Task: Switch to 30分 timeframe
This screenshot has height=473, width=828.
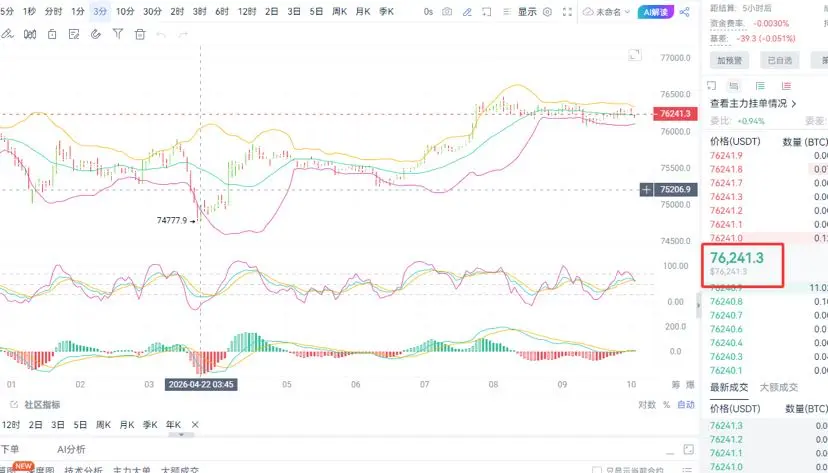Action: click(152, 11)
